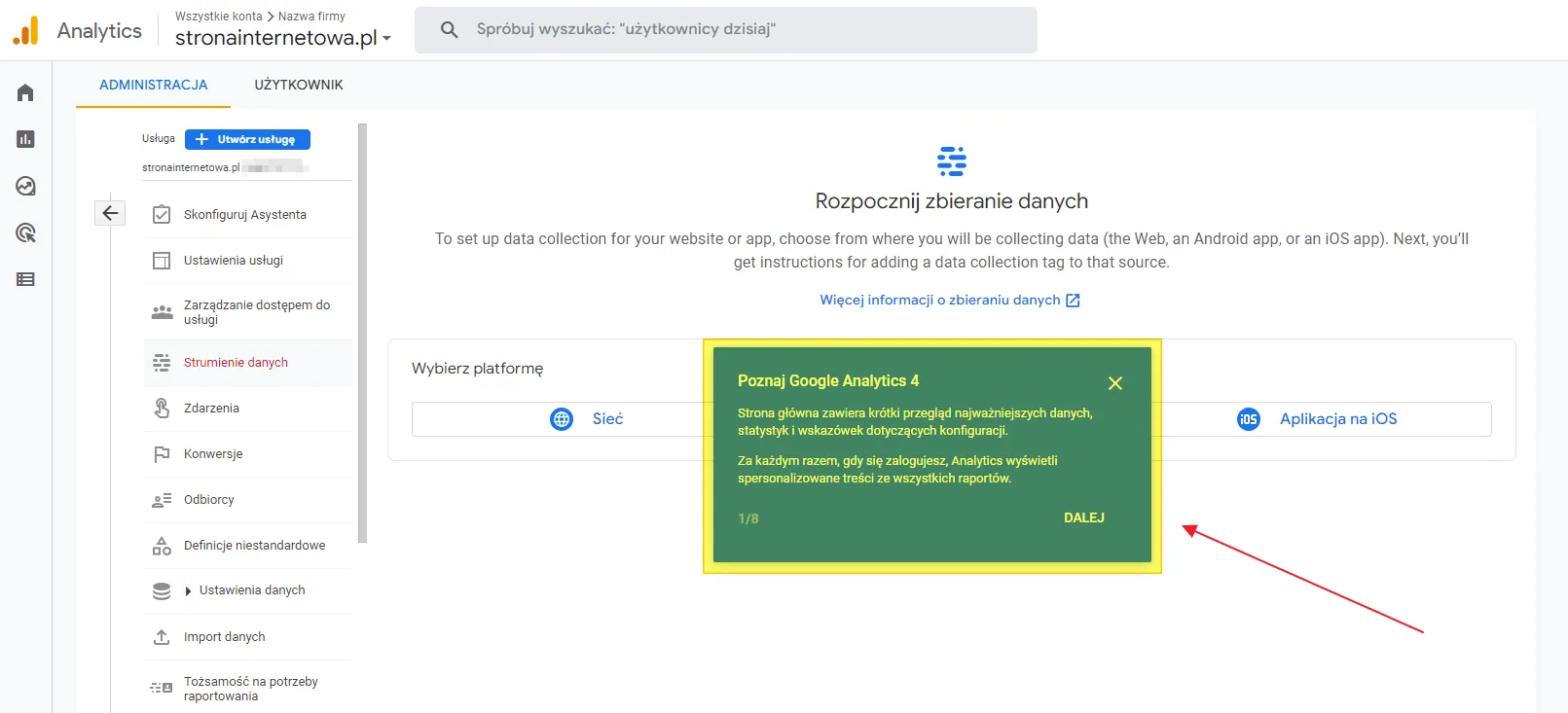
Task: Click the Odbiorcy audience icon
Action: point(162,500)
